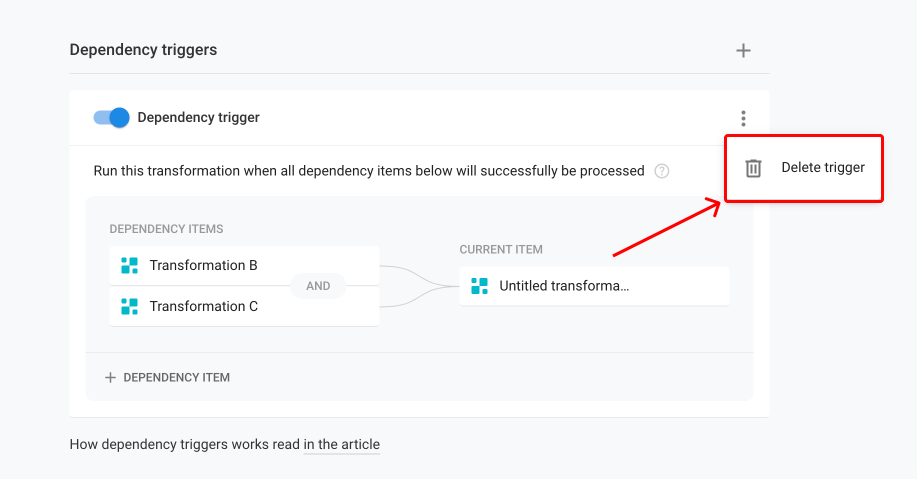This screenshot has height=479, width=917.
Task: Click the AND operator badge
Action: [x=318, y=286]
